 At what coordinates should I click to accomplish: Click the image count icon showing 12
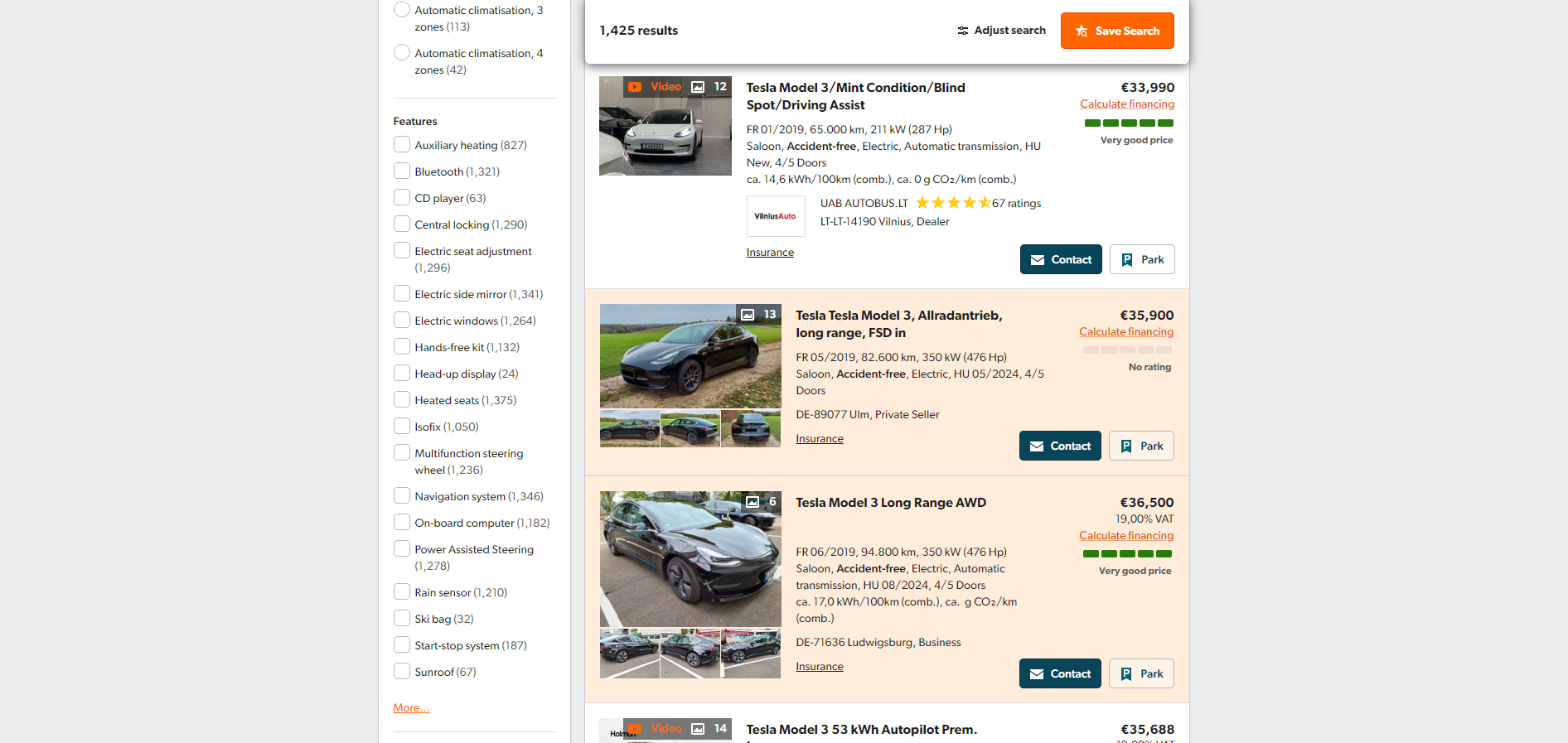[698, 86]
